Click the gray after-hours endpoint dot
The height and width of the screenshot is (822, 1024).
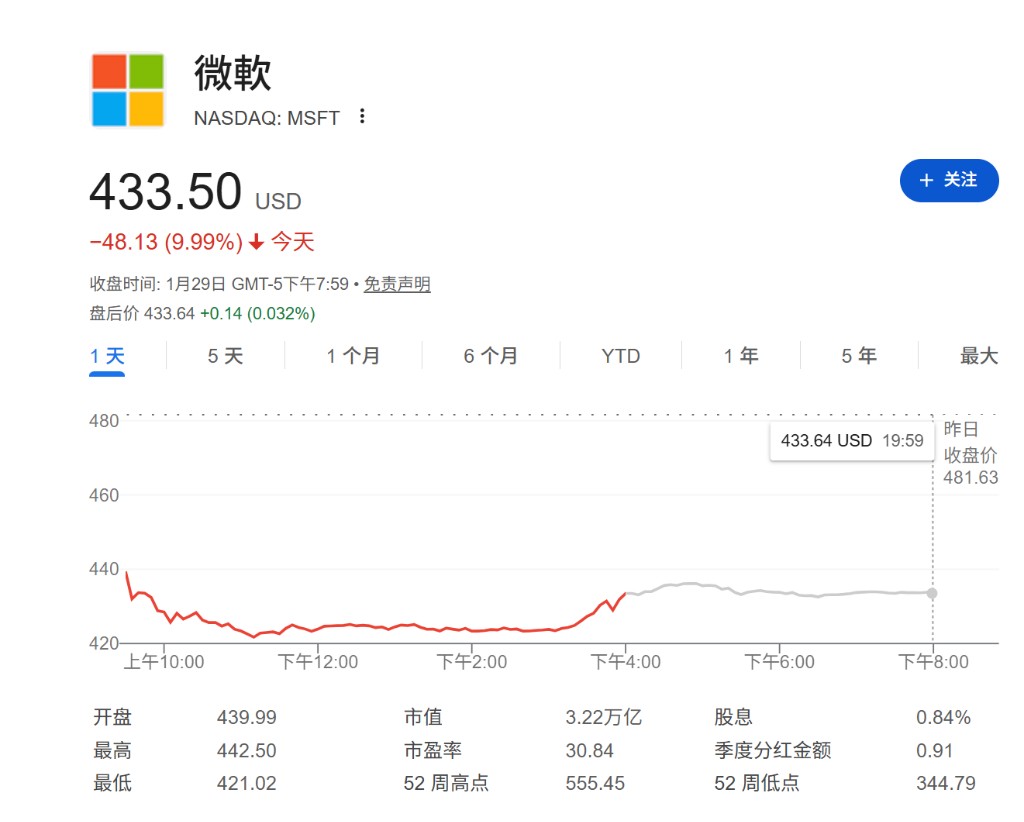point(932,593)
